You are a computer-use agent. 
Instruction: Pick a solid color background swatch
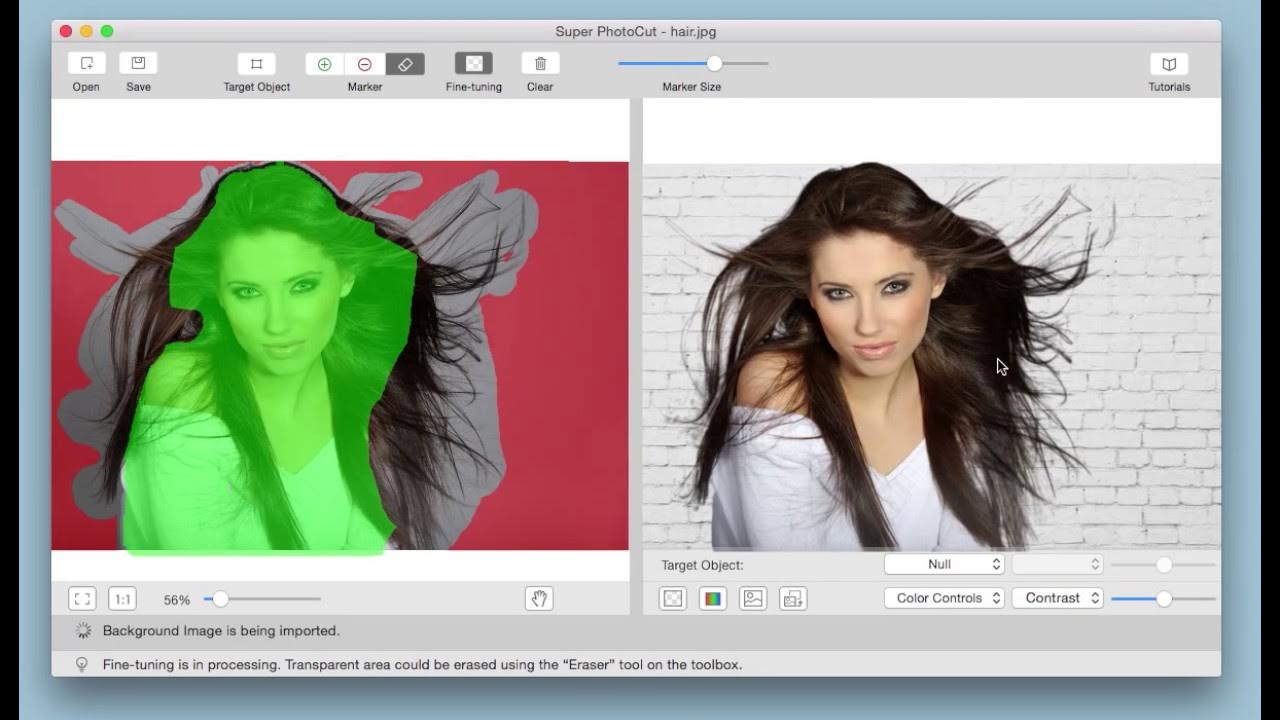coord(713,598)
